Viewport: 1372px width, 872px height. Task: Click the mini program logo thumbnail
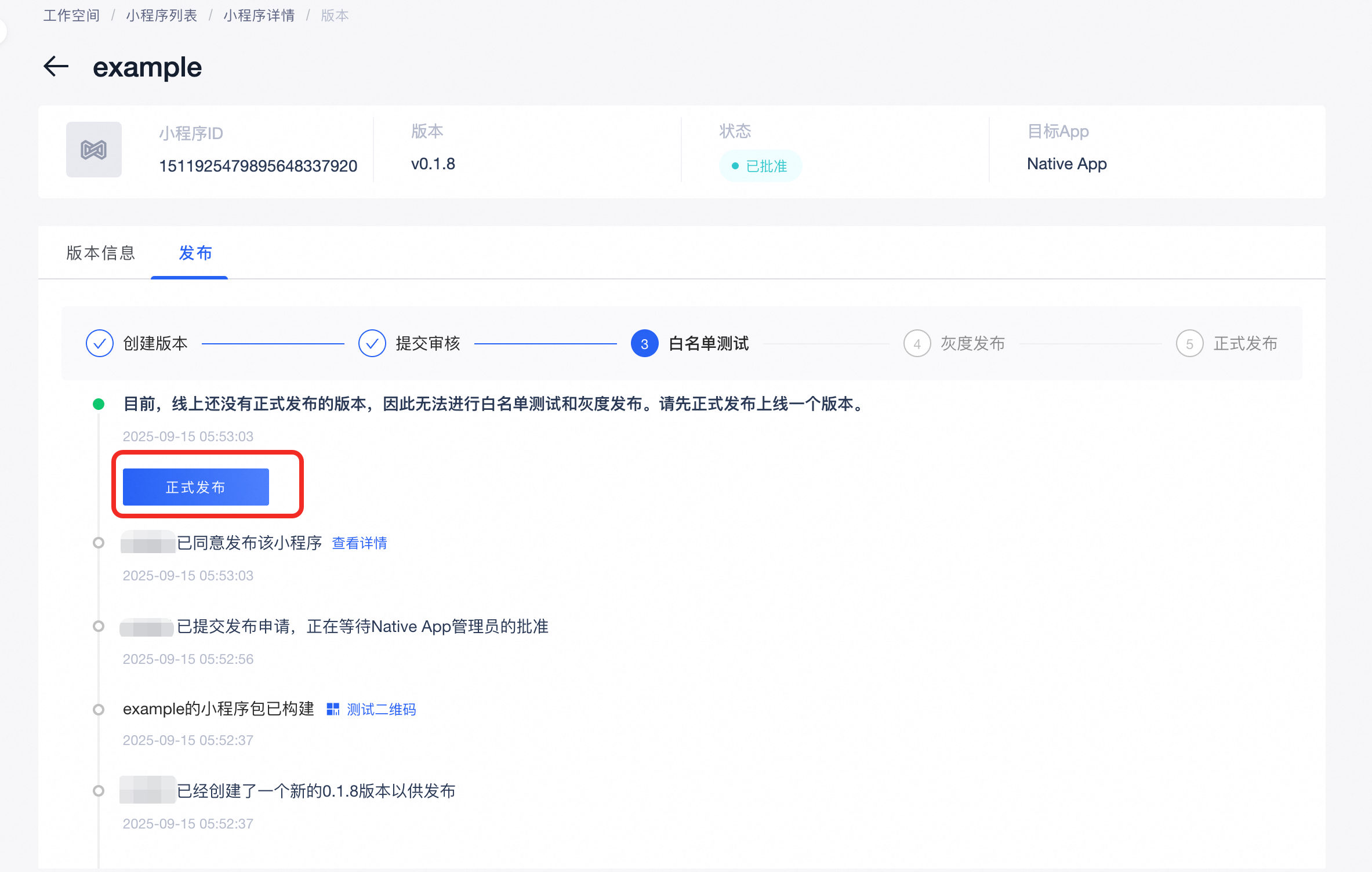tap(93, 150)
